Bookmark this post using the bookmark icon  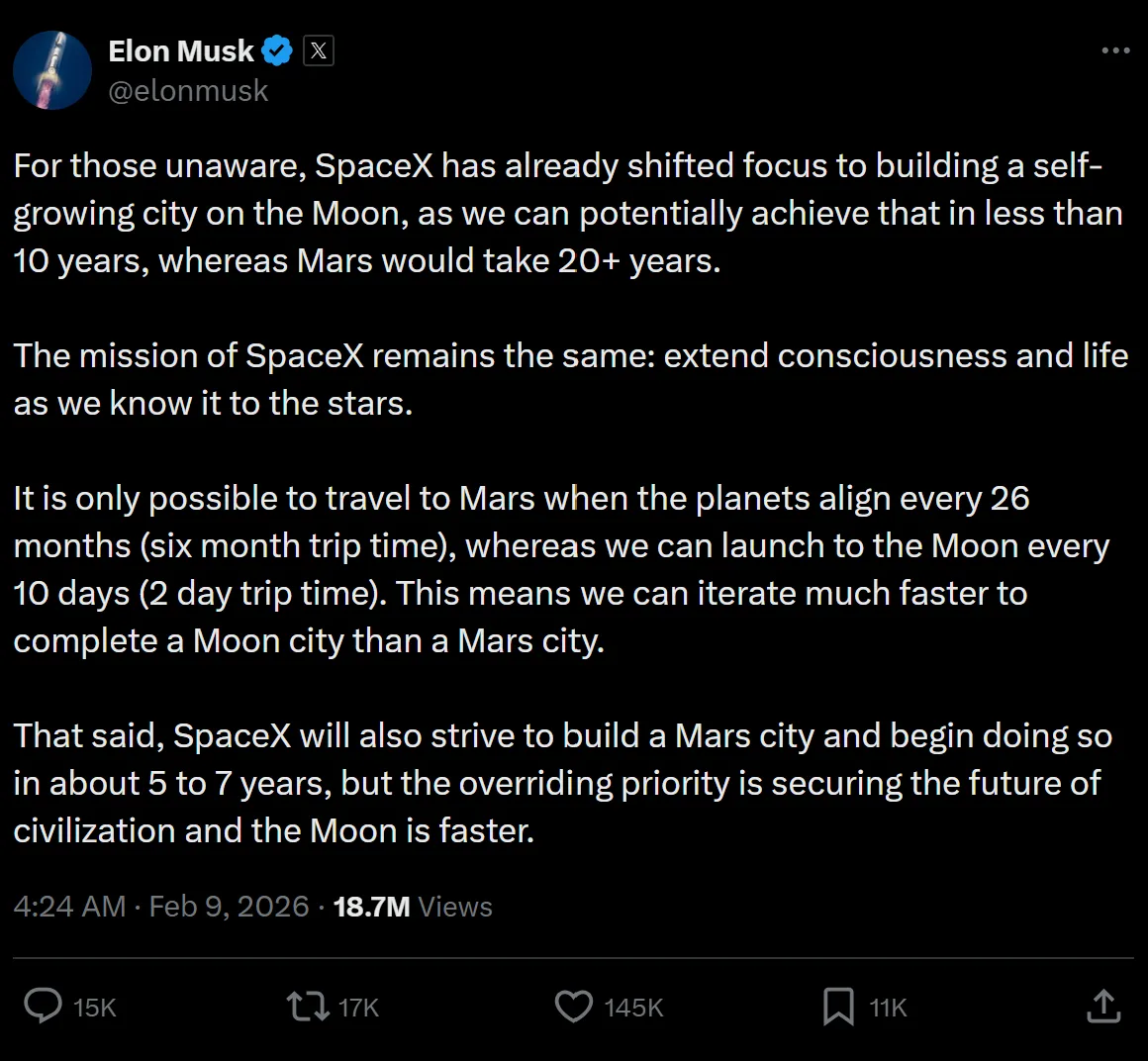(837, 1007)
